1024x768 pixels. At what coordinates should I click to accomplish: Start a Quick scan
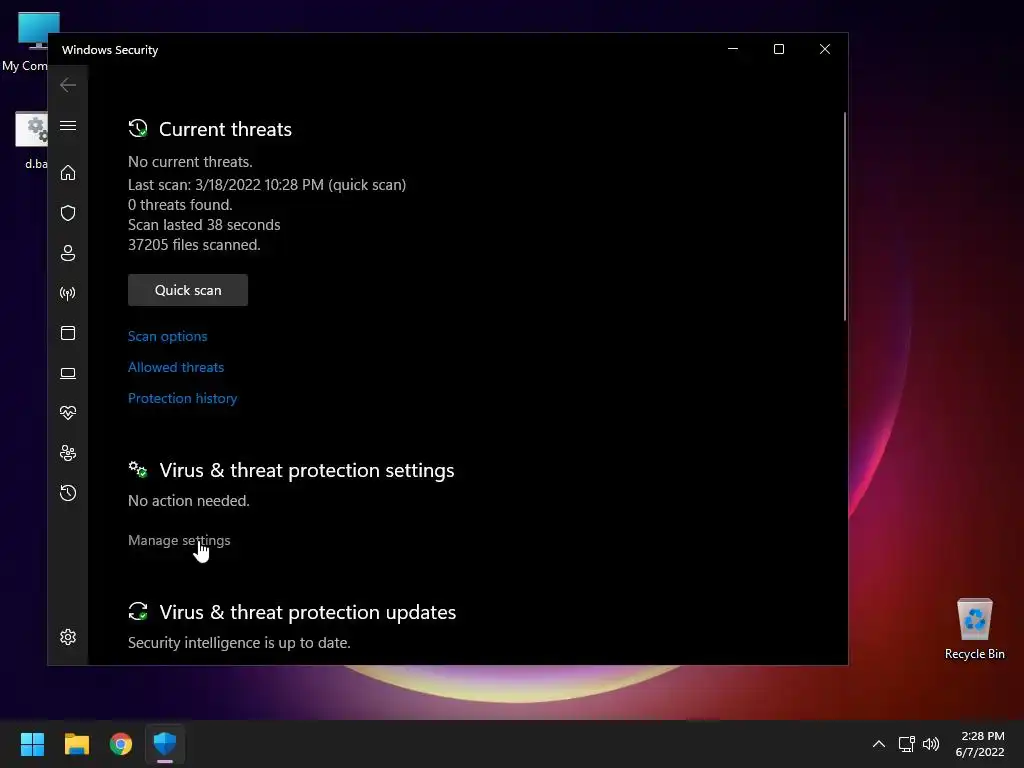188,290
